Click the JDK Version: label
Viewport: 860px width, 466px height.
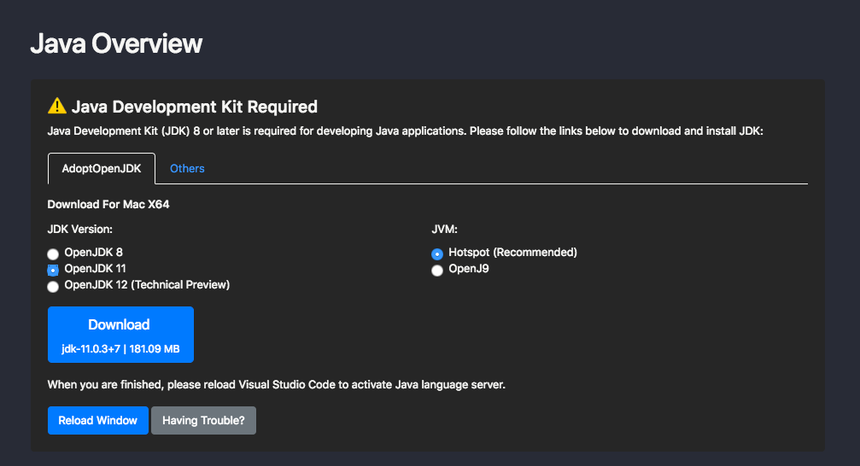point(80,229)
